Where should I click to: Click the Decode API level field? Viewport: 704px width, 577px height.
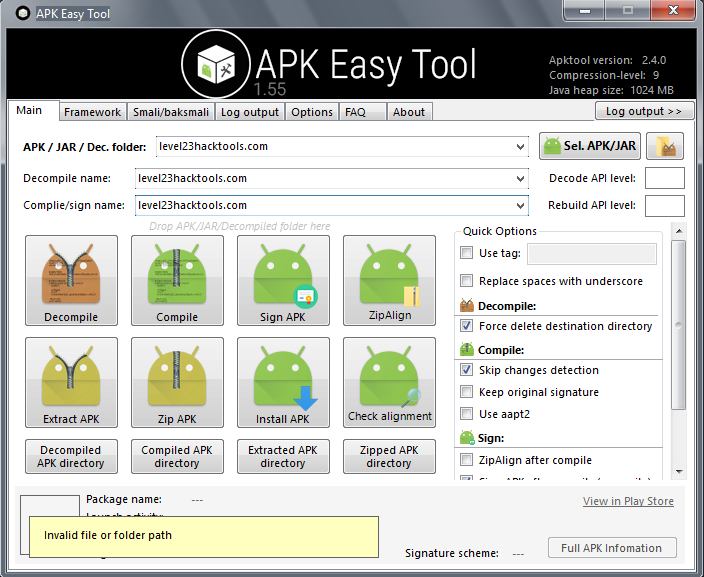point(665,178)
